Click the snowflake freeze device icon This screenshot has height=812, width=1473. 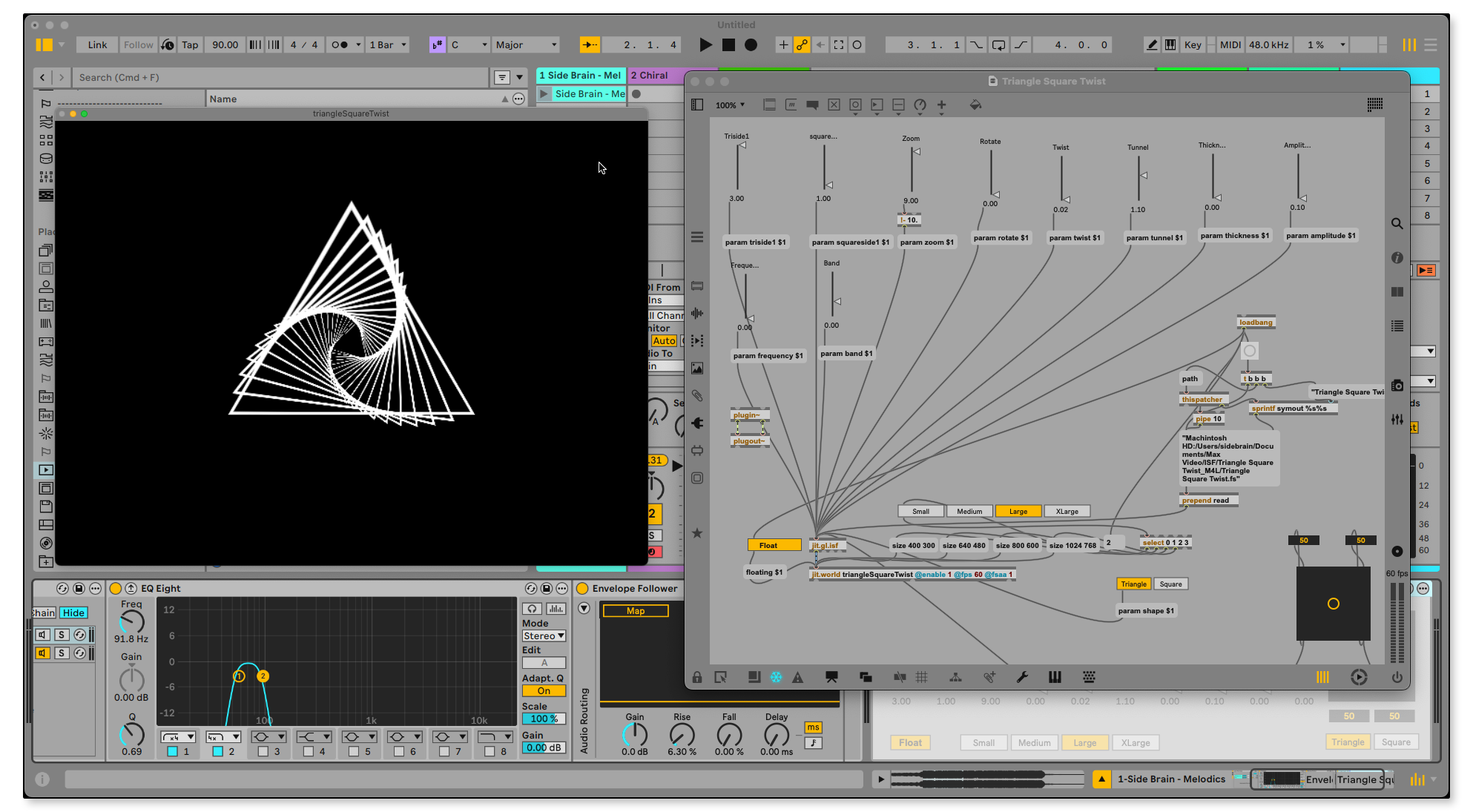coord(776,677)
